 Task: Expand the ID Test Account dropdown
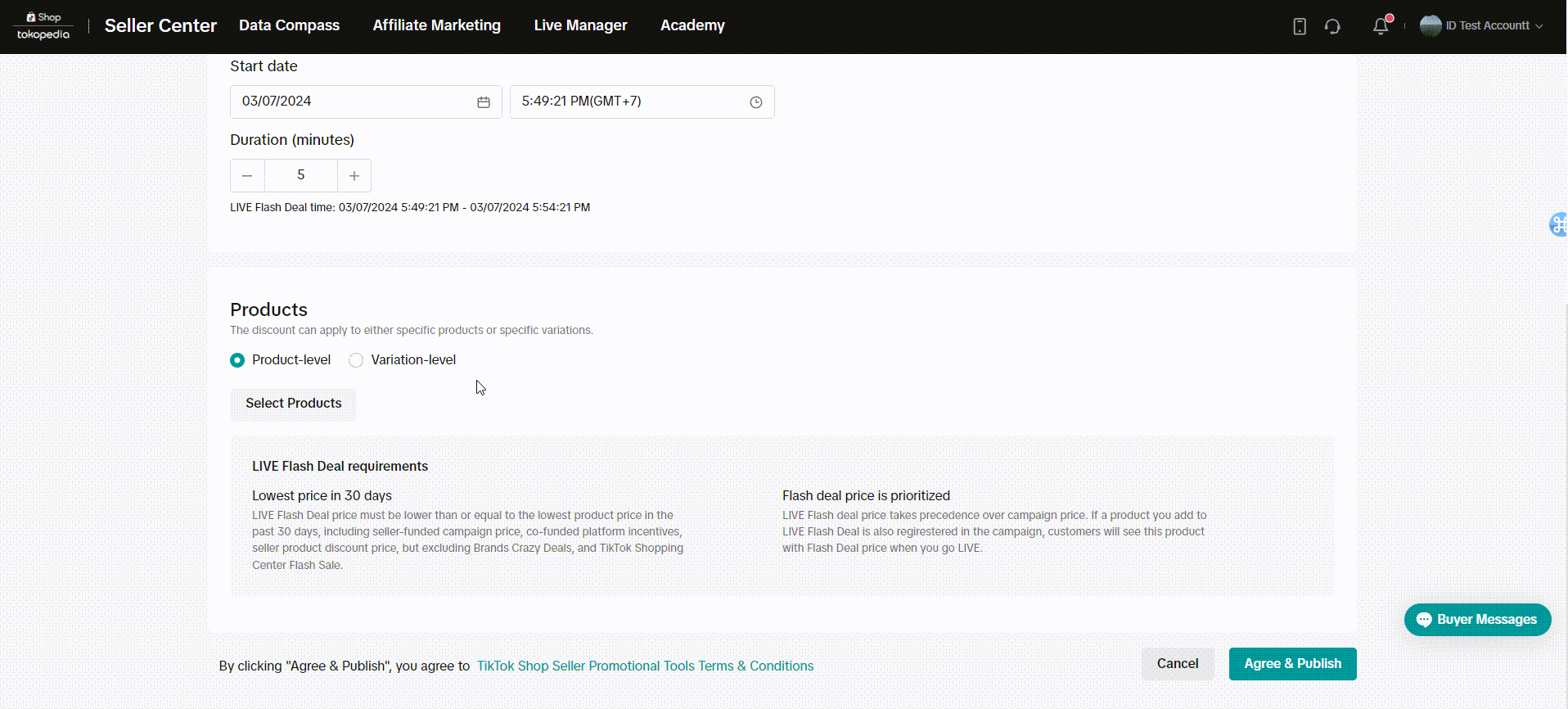(1539, 26)
